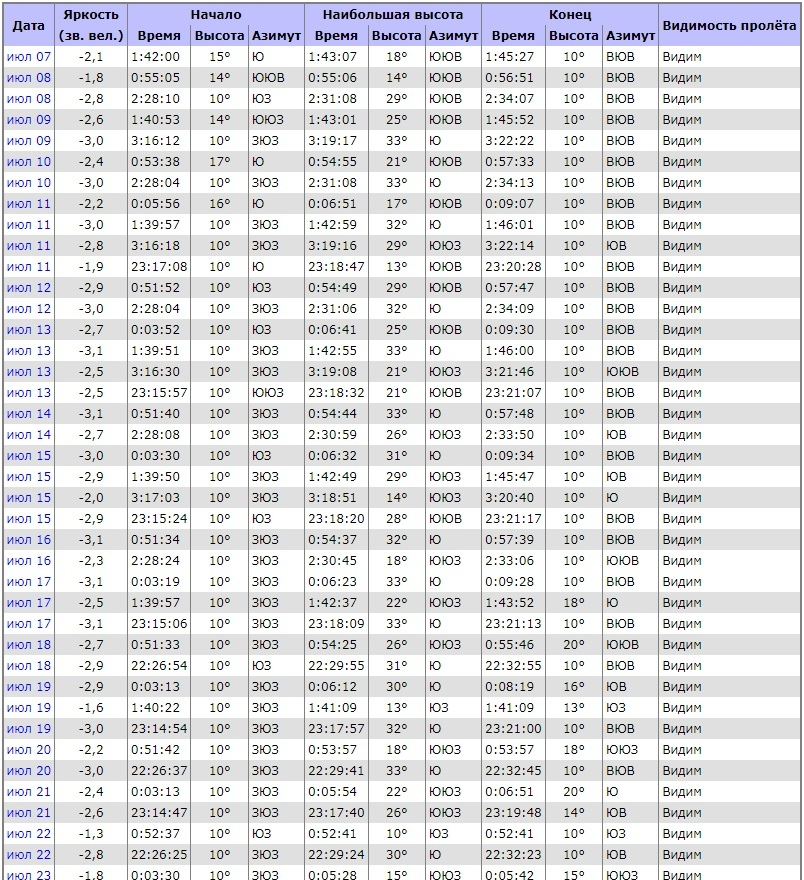Open июл 19 link for the 23:14:54 pass
This screenshot has width=804, height=880.
pos(29,728)
